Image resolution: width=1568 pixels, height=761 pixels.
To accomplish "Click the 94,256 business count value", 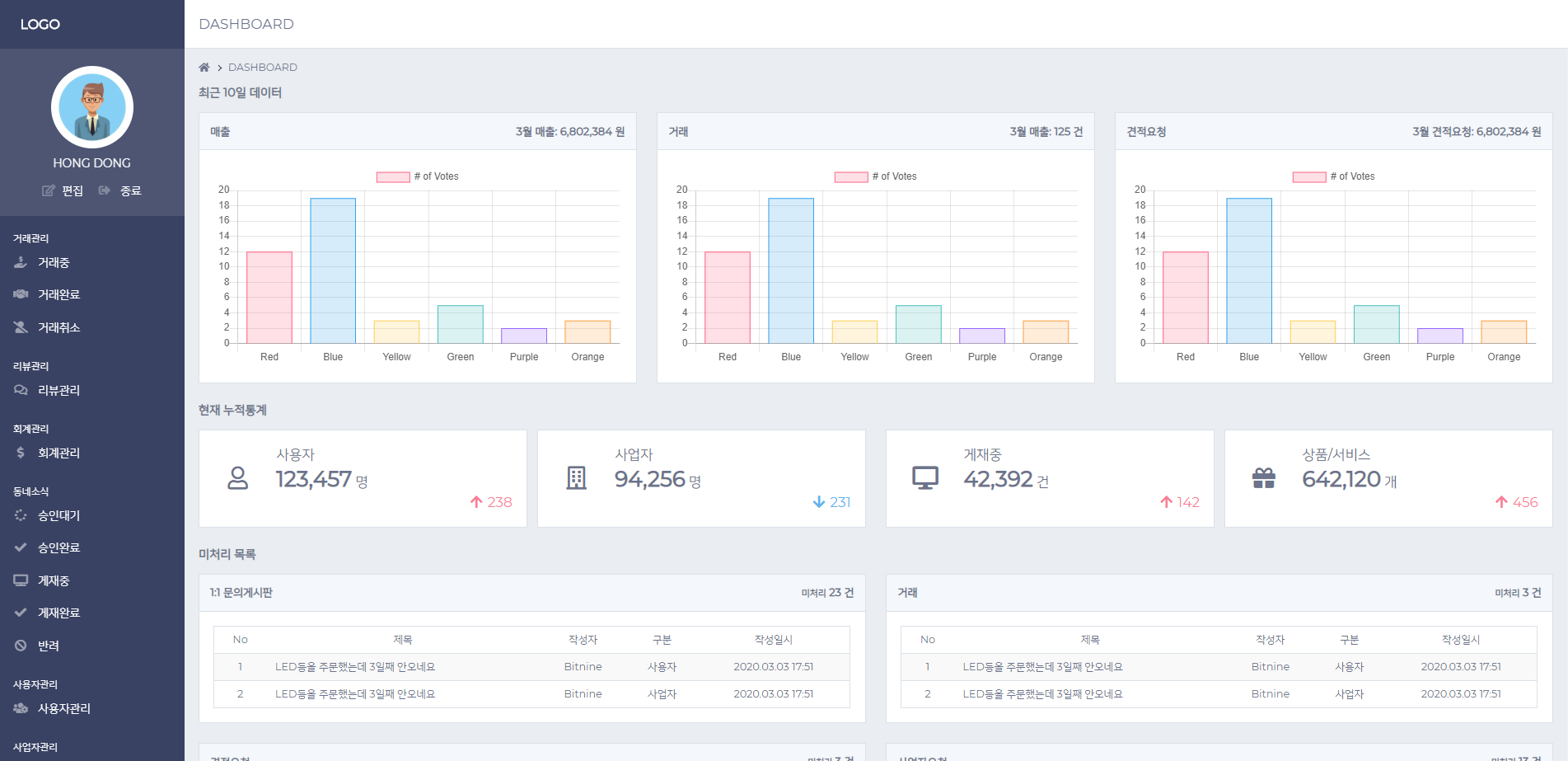I will tap(650, 479).
